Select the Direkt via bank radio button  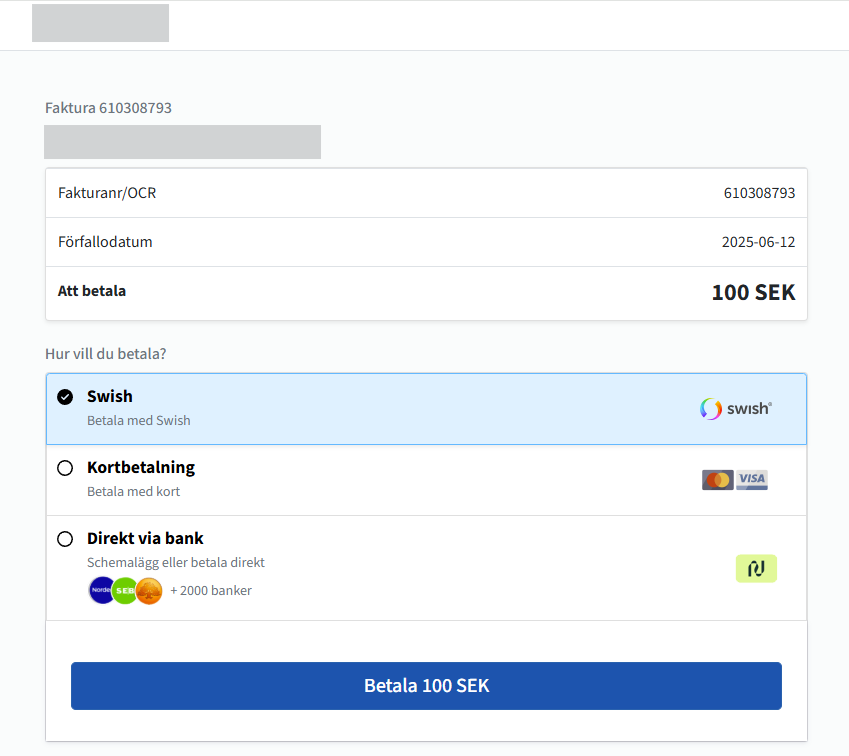tap(65, 539)
